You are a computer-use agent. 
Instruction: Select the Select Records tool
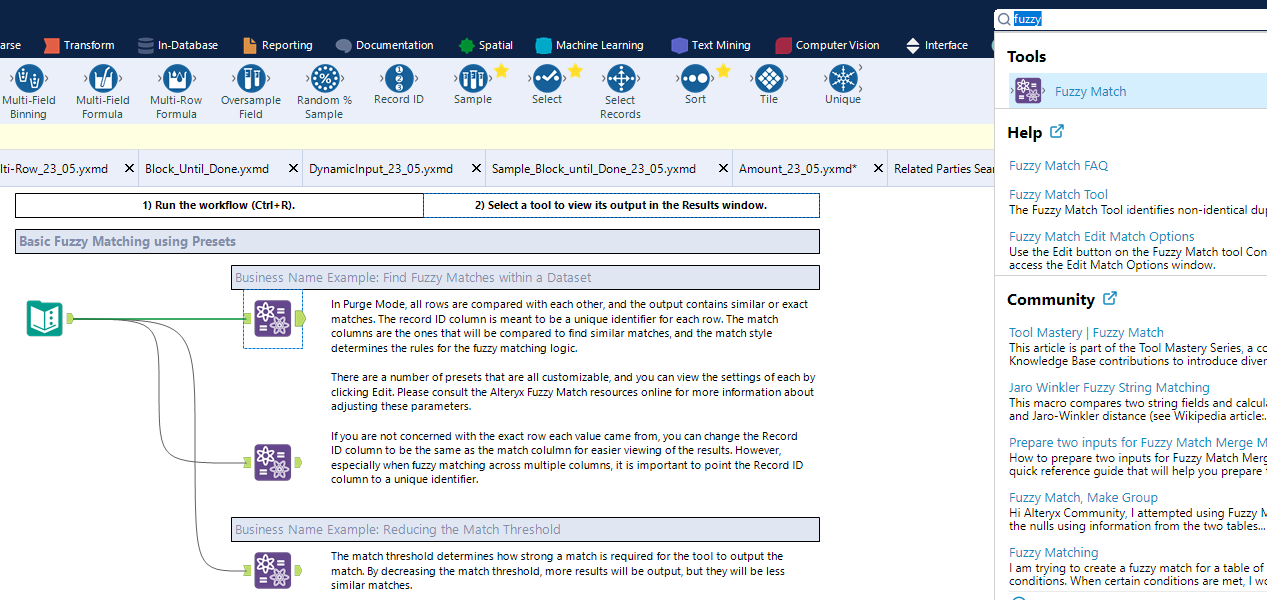620,80
